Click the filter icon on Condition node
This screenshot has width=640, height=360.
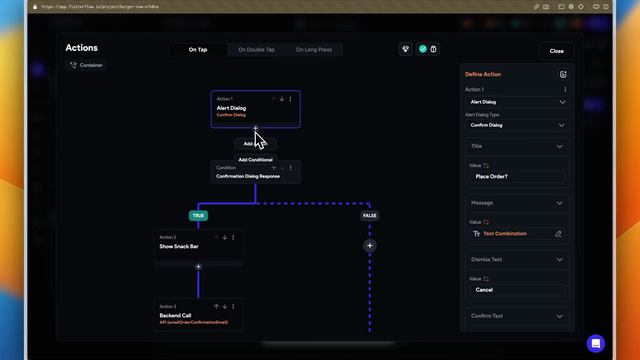274,168
